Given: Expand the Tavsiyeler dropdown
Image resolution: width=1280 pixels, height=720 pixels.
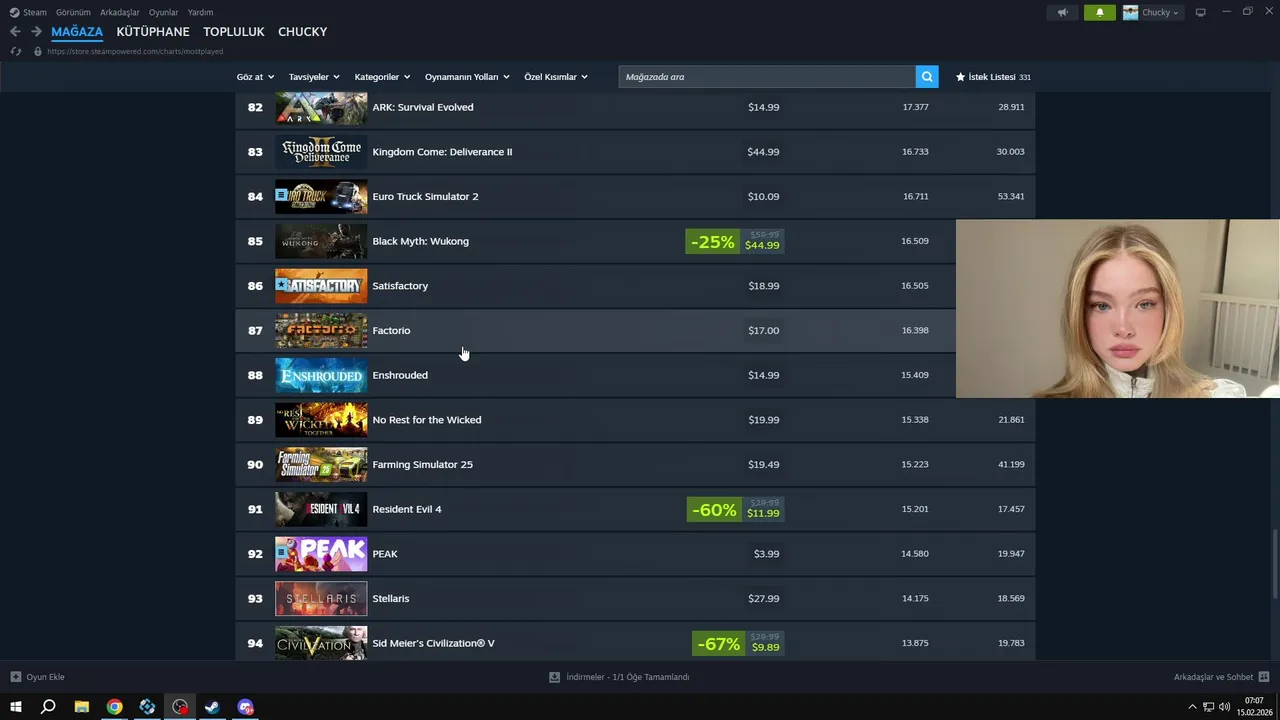Looking at the screenshot, I should [x=314, y=77].
